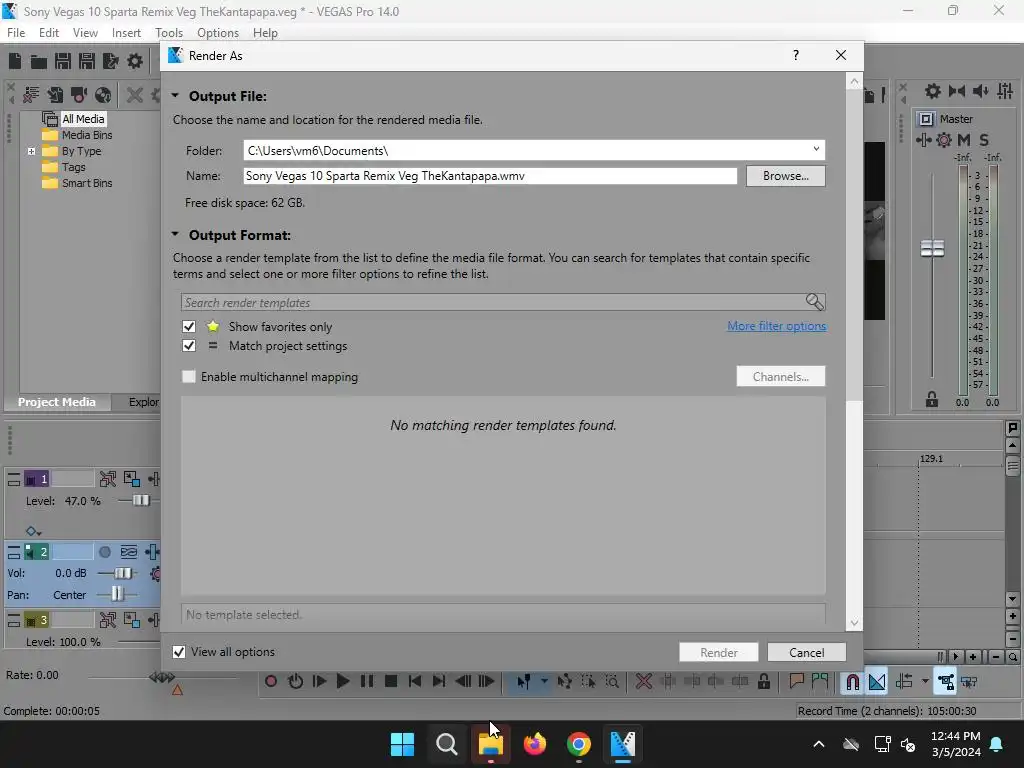Uncheck View all options checkbox
The width and height of the screenshot is (1024, 768).
pos(179,652)
